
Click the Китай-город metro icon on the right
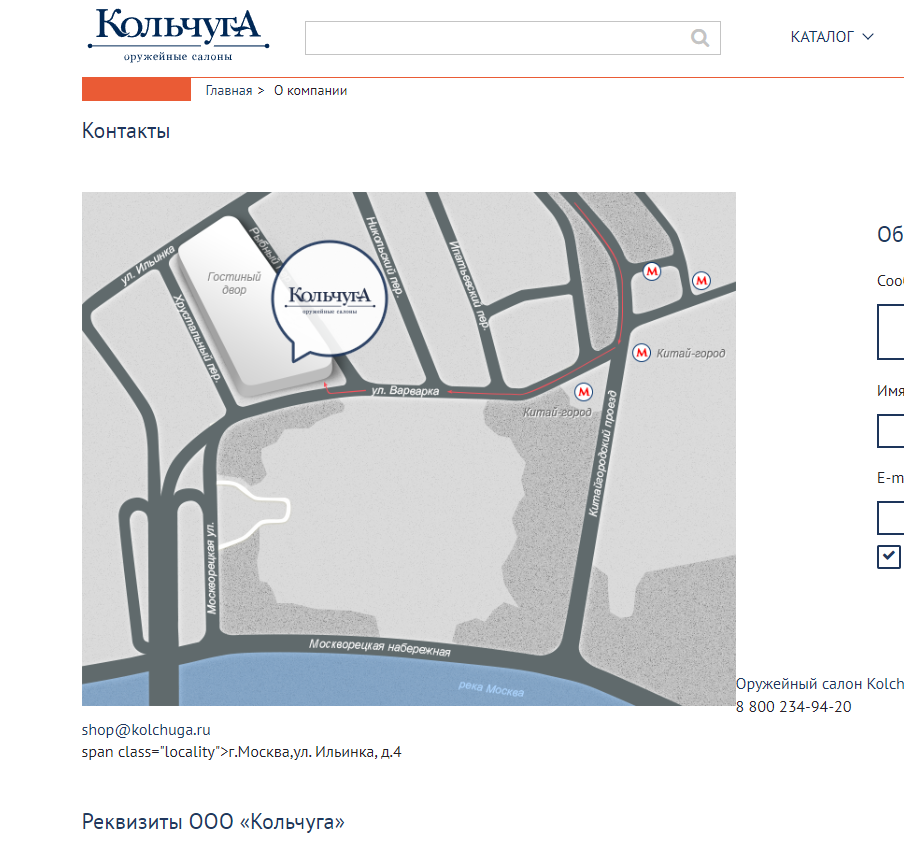click(x=642, y=352)
